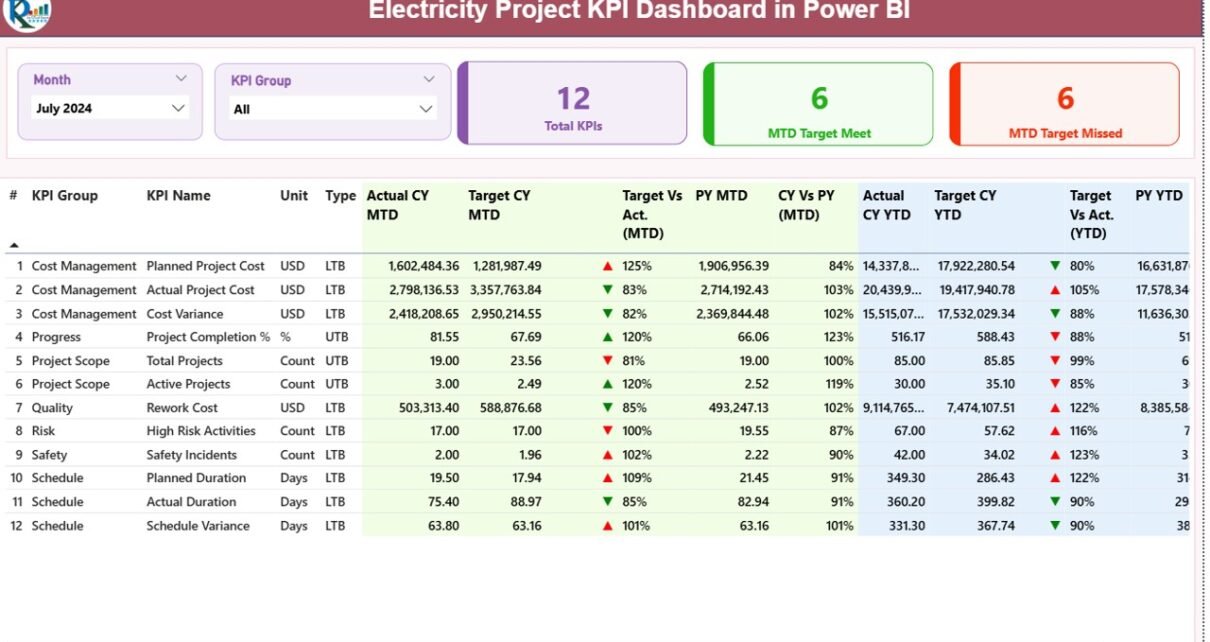Viewport: 1210px width, 642px height.
Task: Click the green up MTD arrow for Project Completion %
Action: [607, 338]
